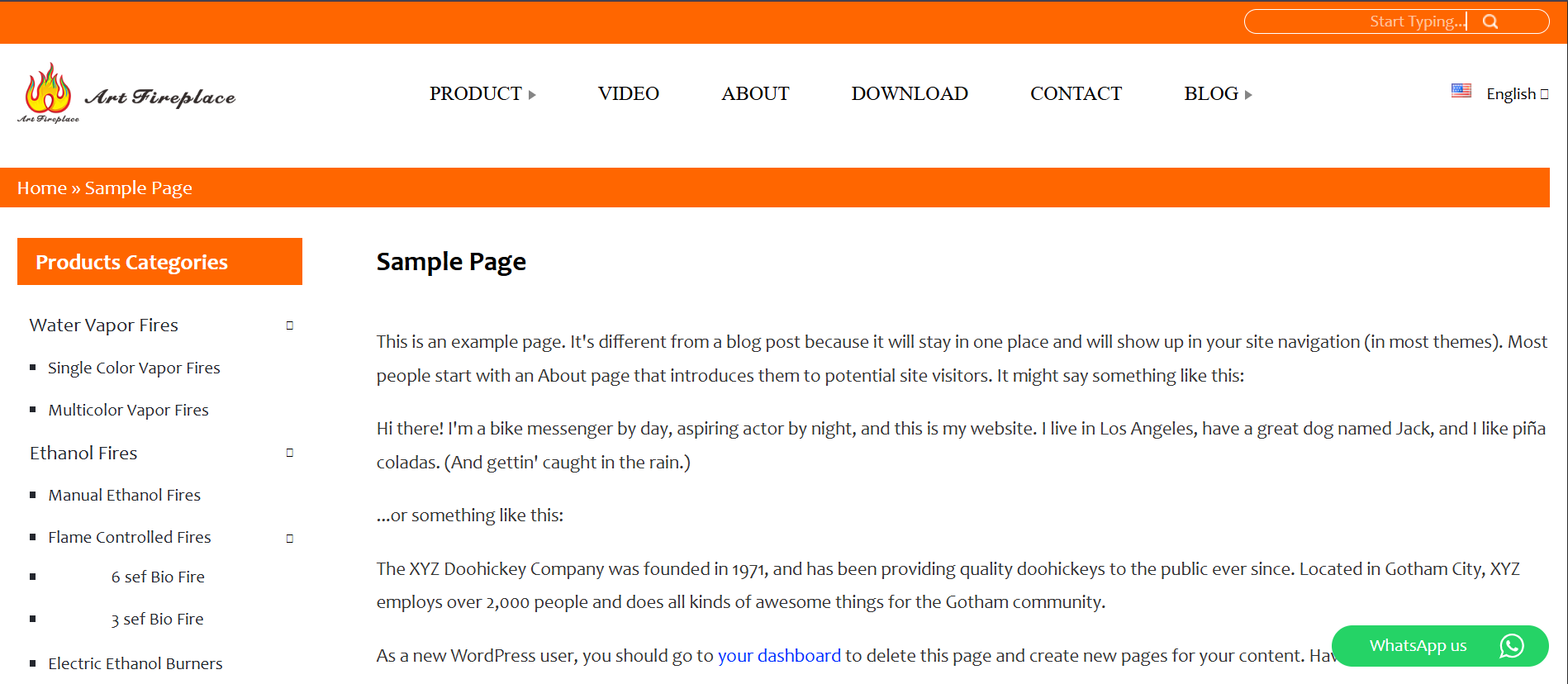The height and width of the screenshot is (684, 1568).
Task: Click the US flag language icon
Action: click(x=1461, y=91)
